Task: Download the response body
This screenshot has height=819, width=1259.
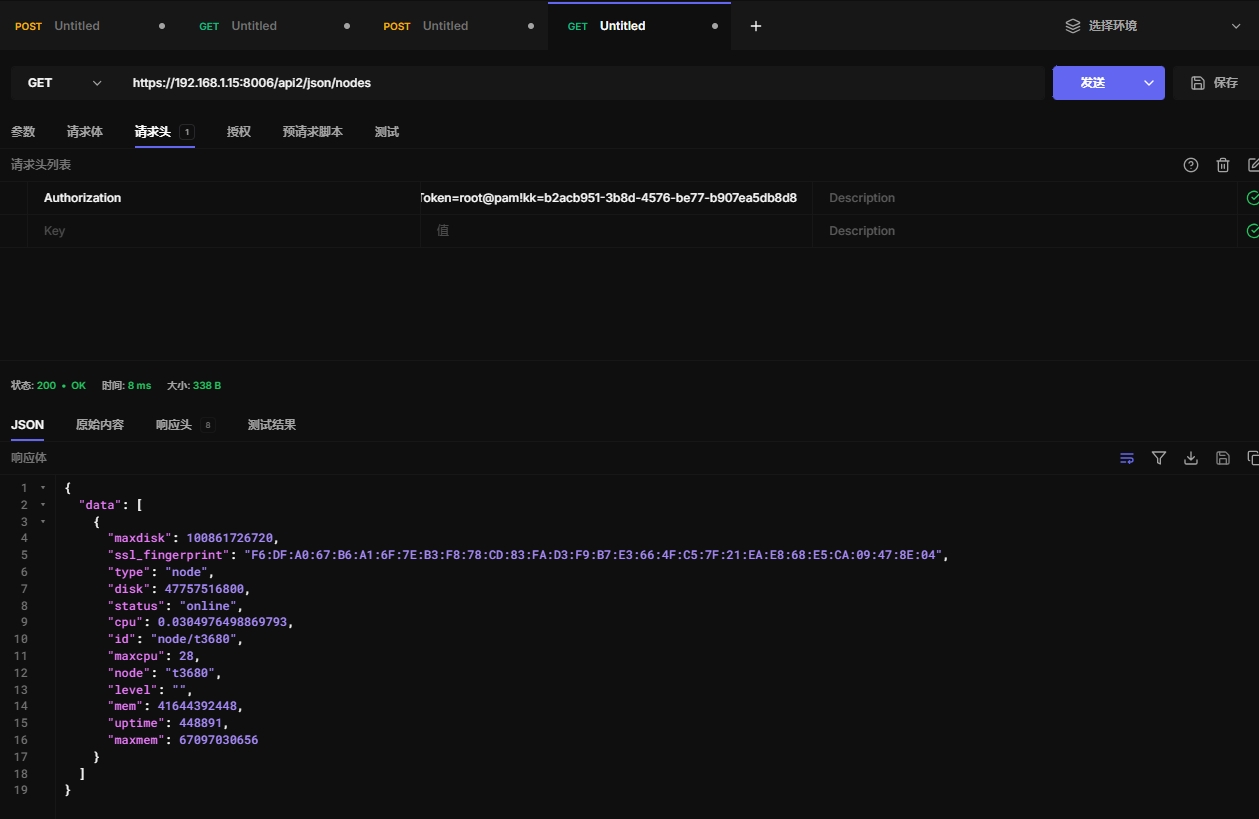Action: click(x=1190, y=458)
